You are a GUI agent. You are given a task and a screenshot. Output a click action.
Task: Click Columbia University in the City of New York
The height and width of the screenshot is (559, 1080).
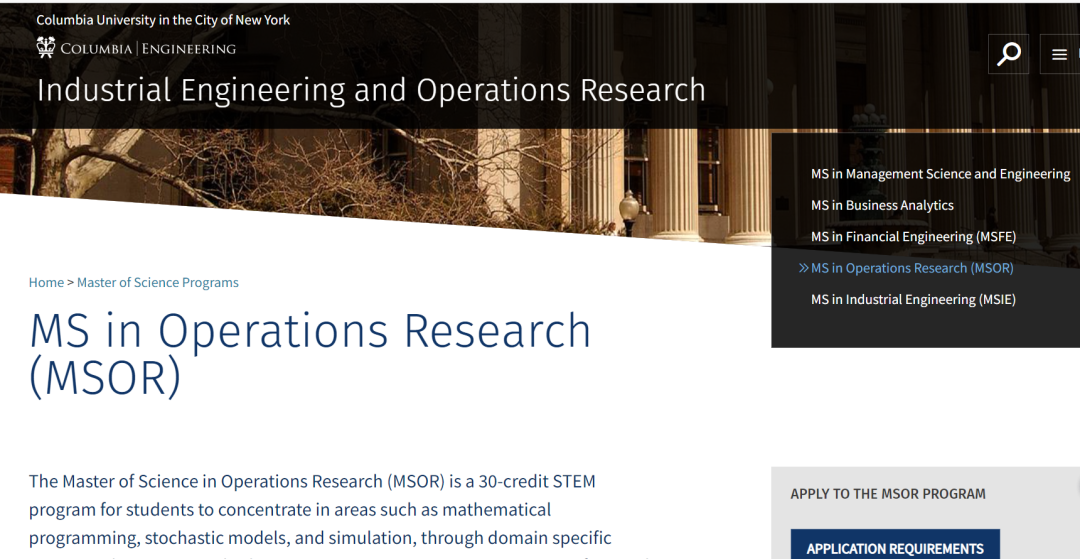pyautogui.click(x=163, y=20)
